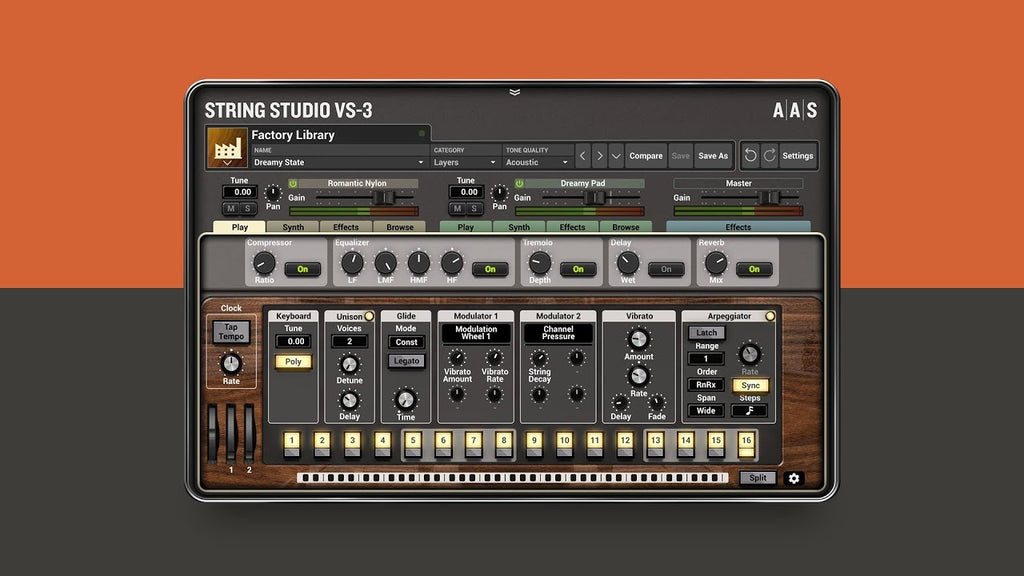Enable Legato glide button
Screen dimensions: 1024x576
tap(406, 361)
